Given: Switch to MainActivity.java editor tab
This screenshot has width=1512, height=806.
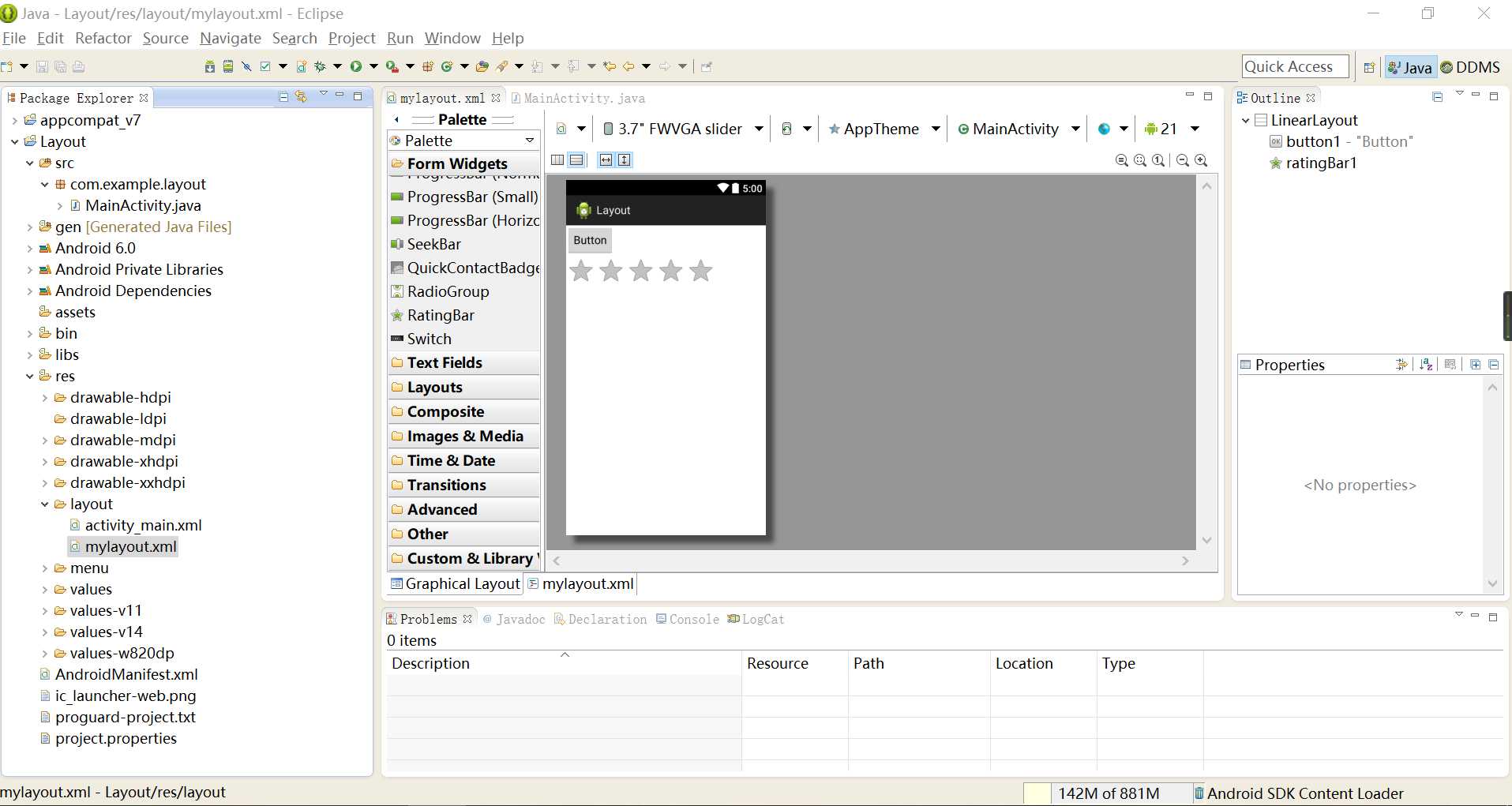Looking at the screenshot, I should tap(578, 98).
